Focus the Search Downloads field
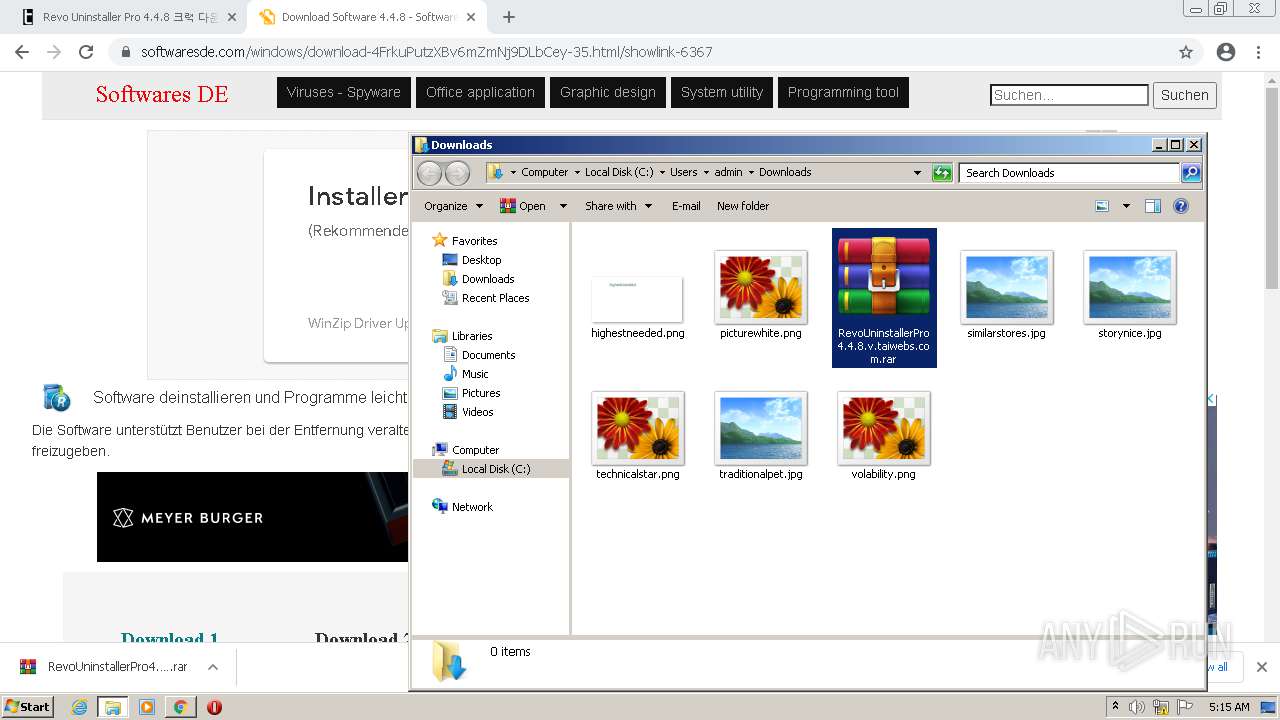 (x=1068, y=173)
